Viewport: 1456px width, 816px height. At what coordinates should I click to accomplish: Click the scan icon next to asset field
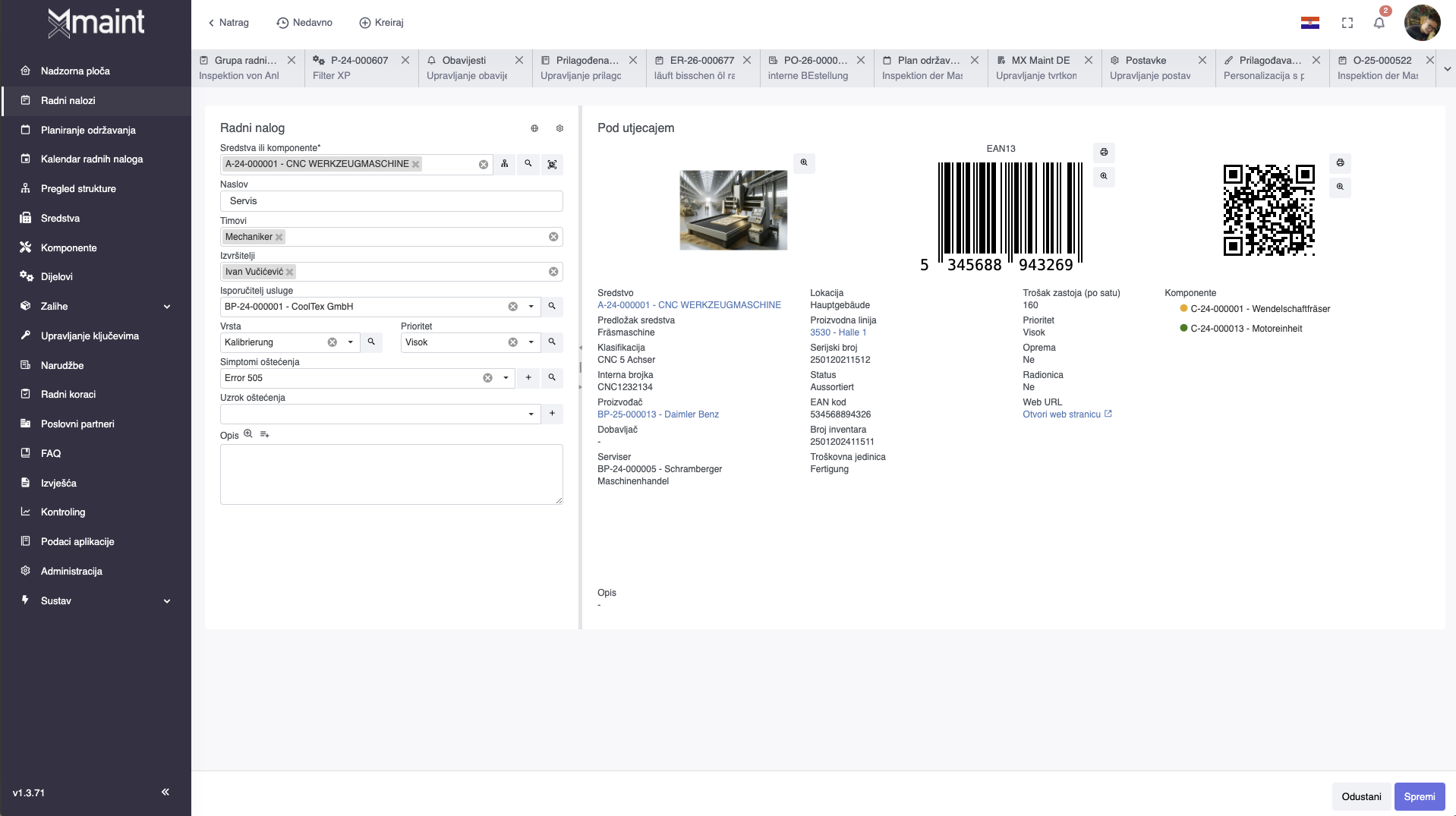click(x=552, y=164)
